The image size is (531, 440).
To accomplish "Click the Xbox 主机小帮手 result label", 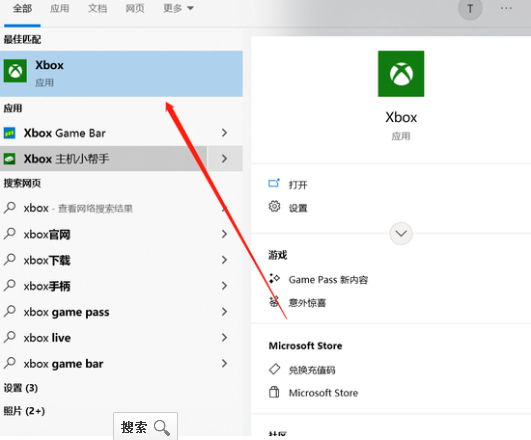I will [x=66, y=159].
